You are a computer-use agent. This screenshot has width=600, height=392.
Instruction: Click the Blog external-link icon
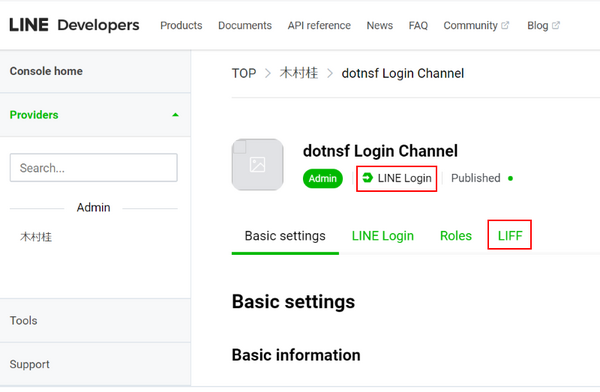pyautogui.click(x=556, y=25)
